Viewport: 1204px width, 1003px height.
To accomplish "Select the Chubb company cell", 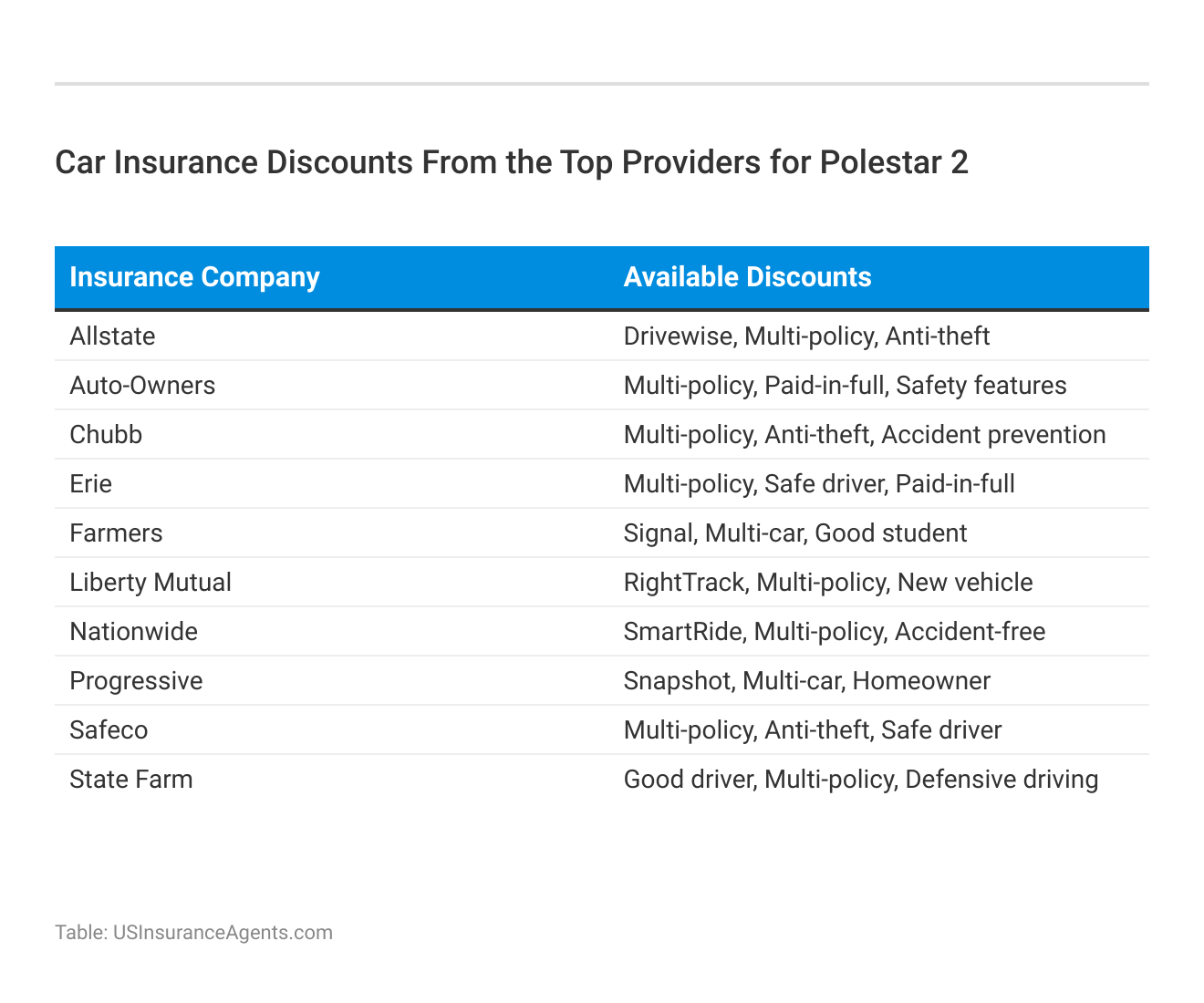I will [x=106, y=435].
